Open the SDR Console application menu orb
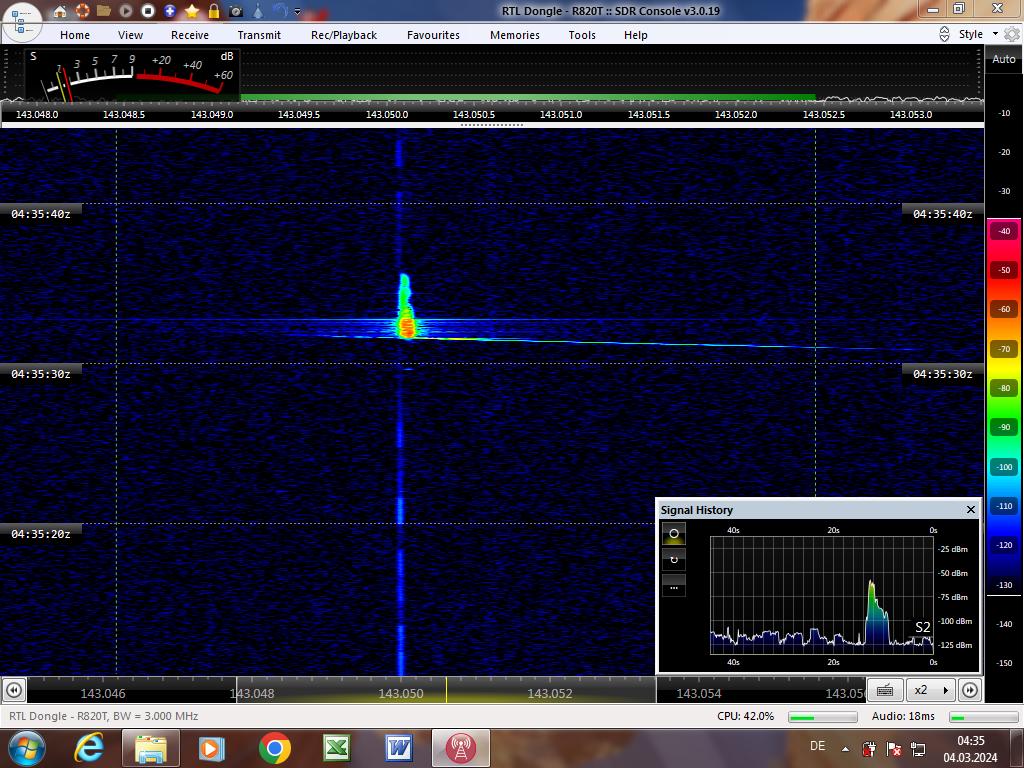The height and width of the screenshot is (768, 1024). pos(22,24)
